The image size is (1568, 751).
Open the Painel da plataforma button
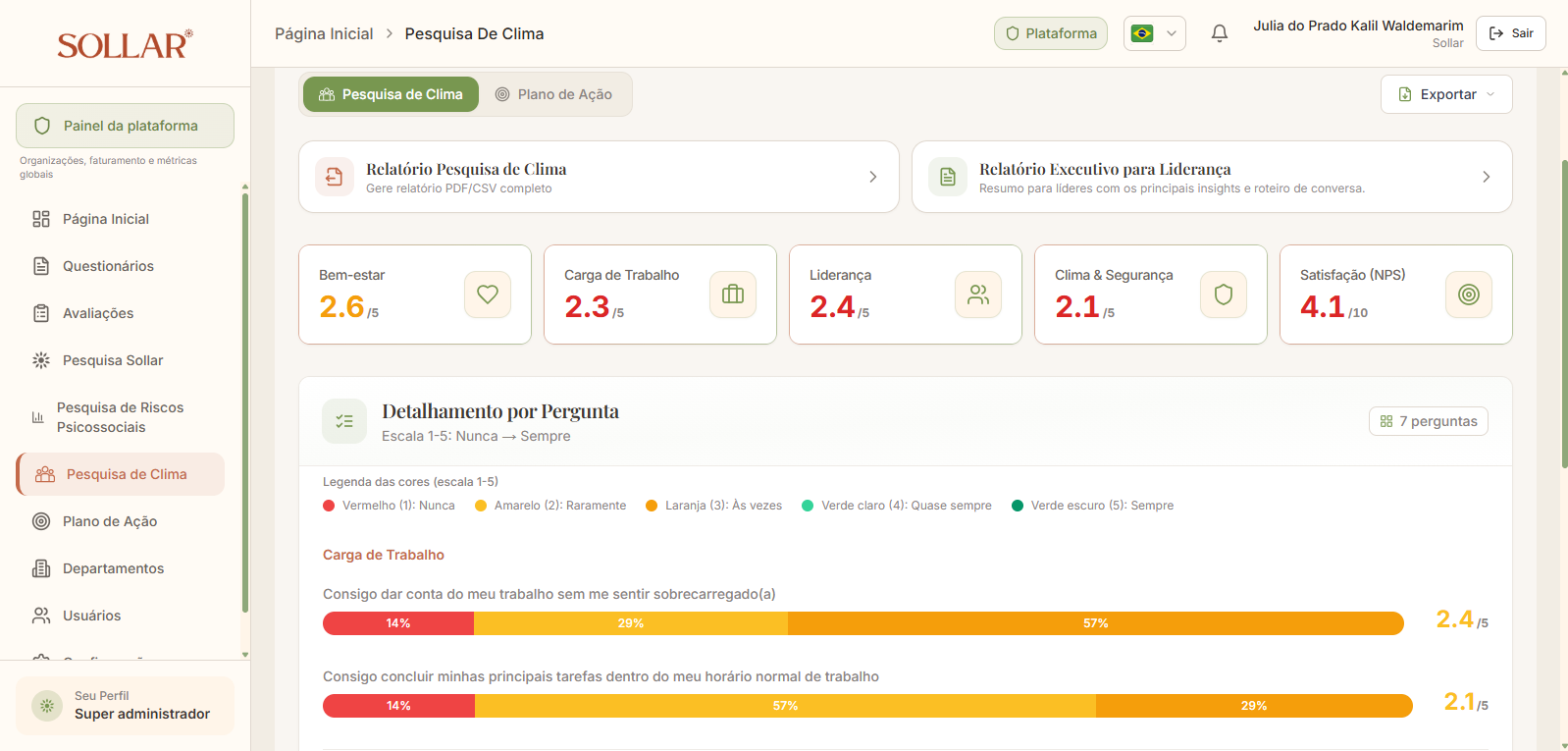[x=125, y=126]
